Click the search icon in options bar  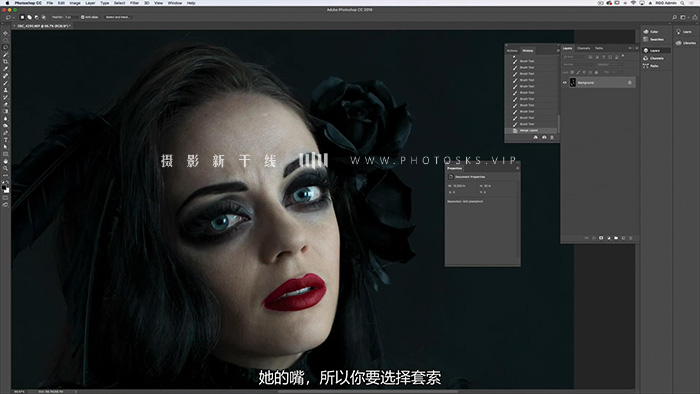[675, 17]
